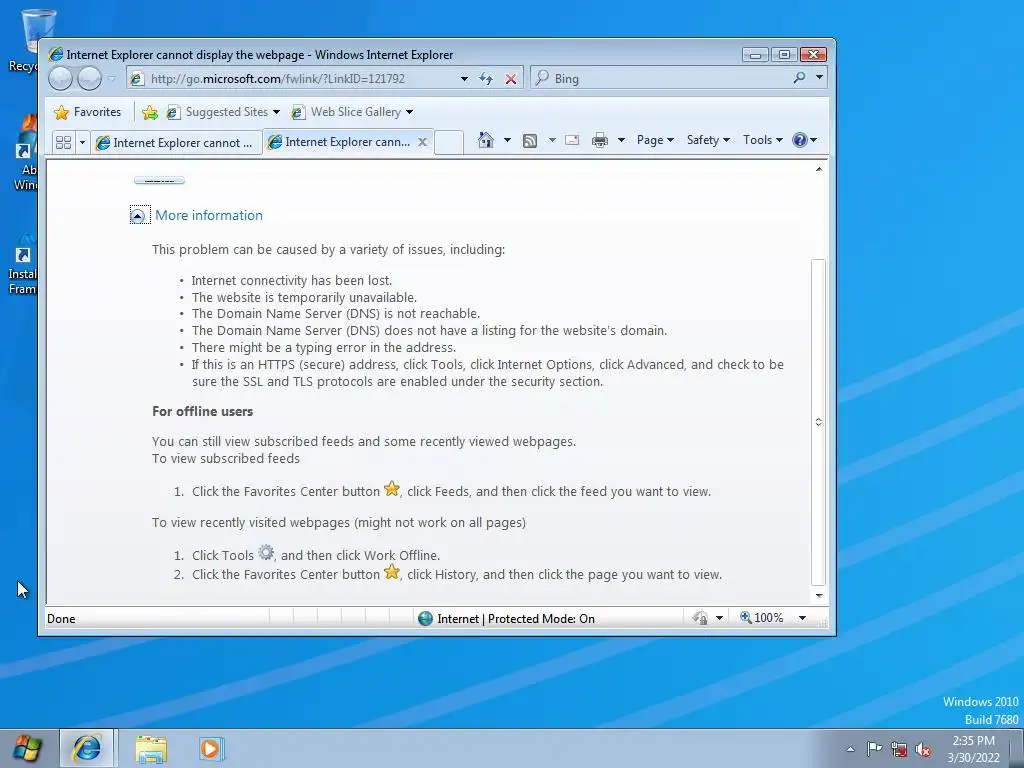Viewport: 1024px width, 768px height.
Task: Click the Action Center flag icon
Action: tap(874, 748)
